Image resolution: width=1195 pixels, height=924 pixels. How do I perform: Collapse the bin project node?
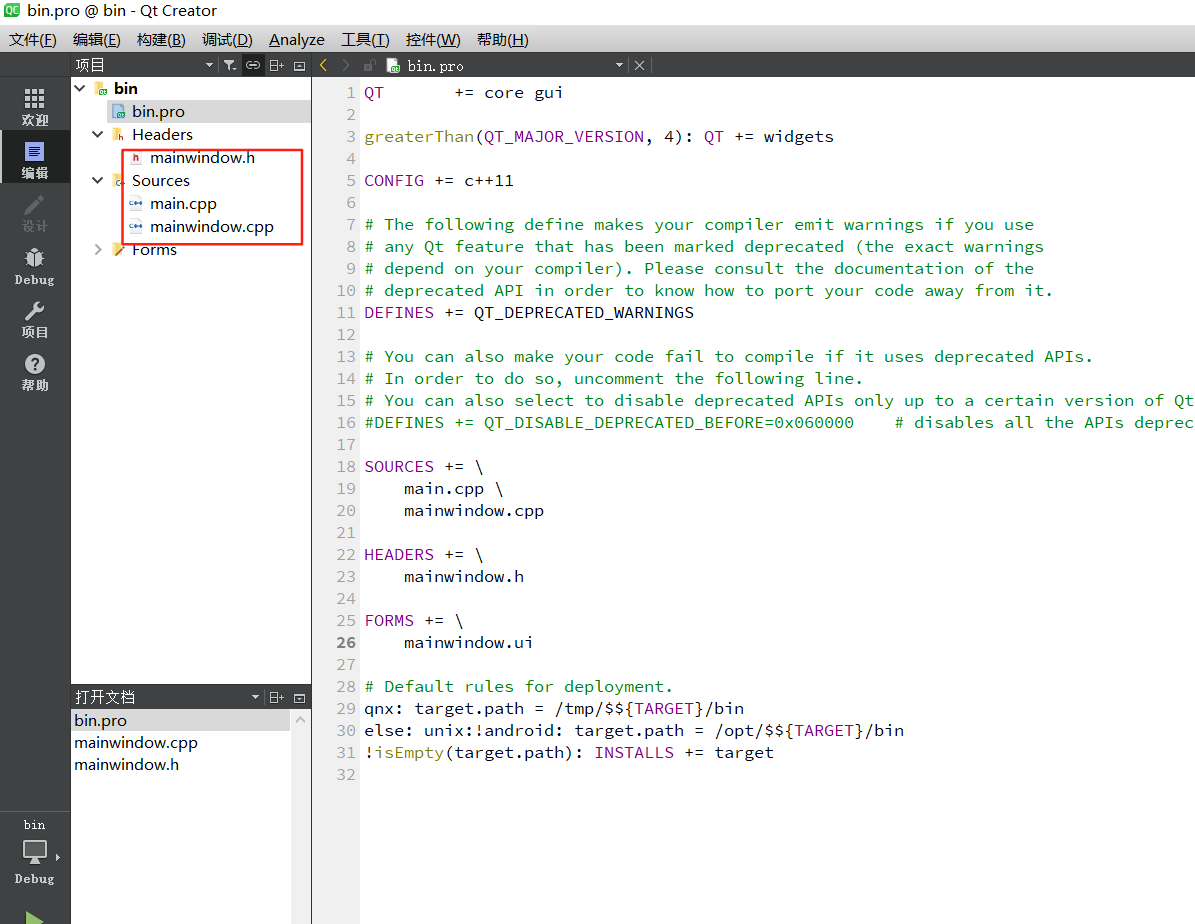(x=80, y=88)
